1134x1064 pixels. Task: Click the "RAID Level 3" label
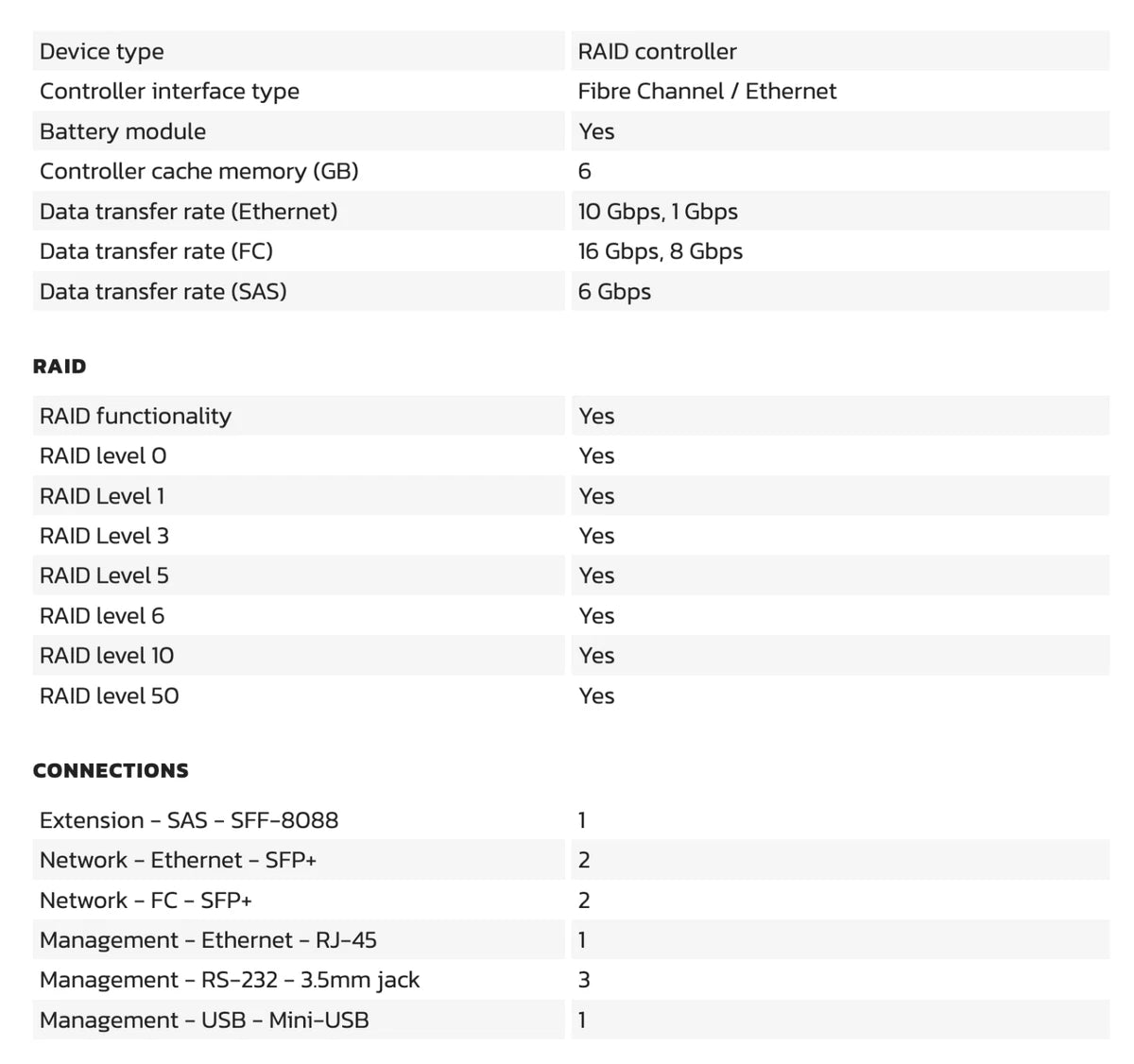click(104, 536)
